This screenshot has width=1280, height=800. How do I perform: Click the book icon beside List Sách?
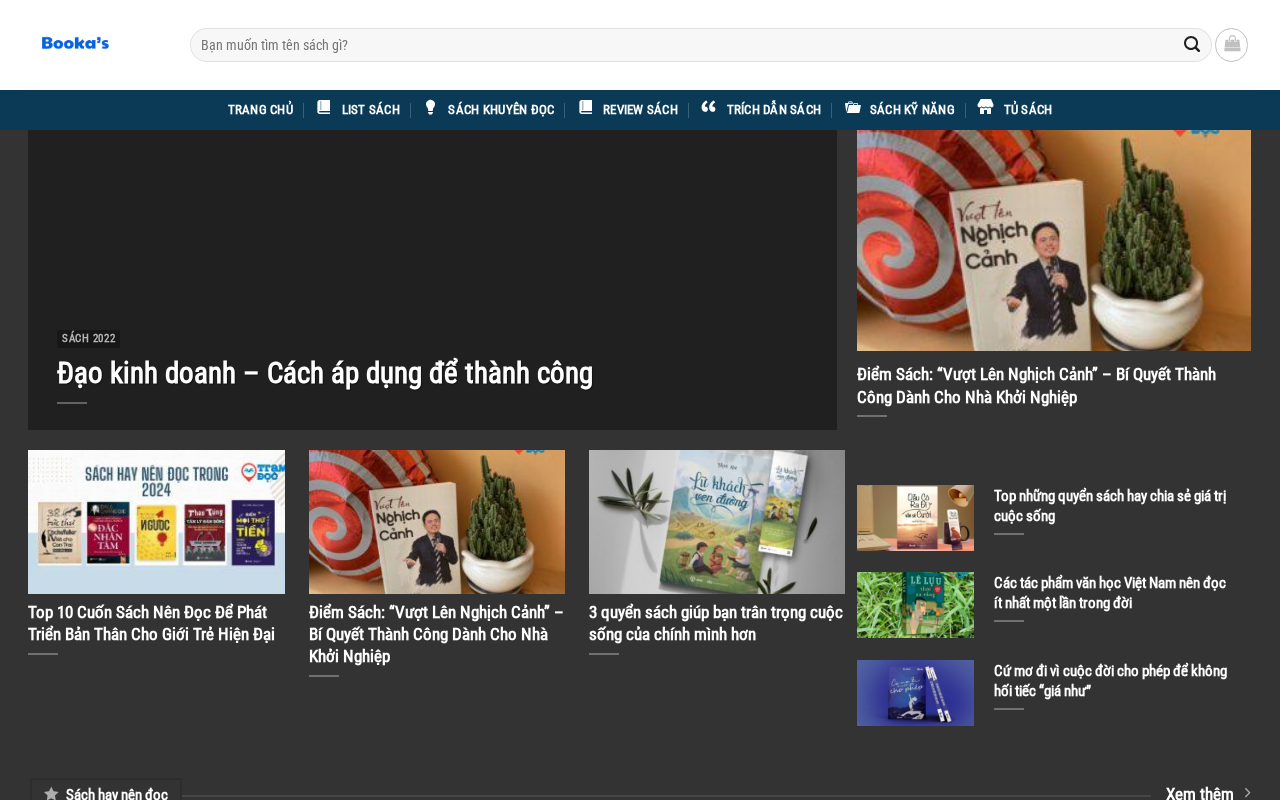pos(324,108)
